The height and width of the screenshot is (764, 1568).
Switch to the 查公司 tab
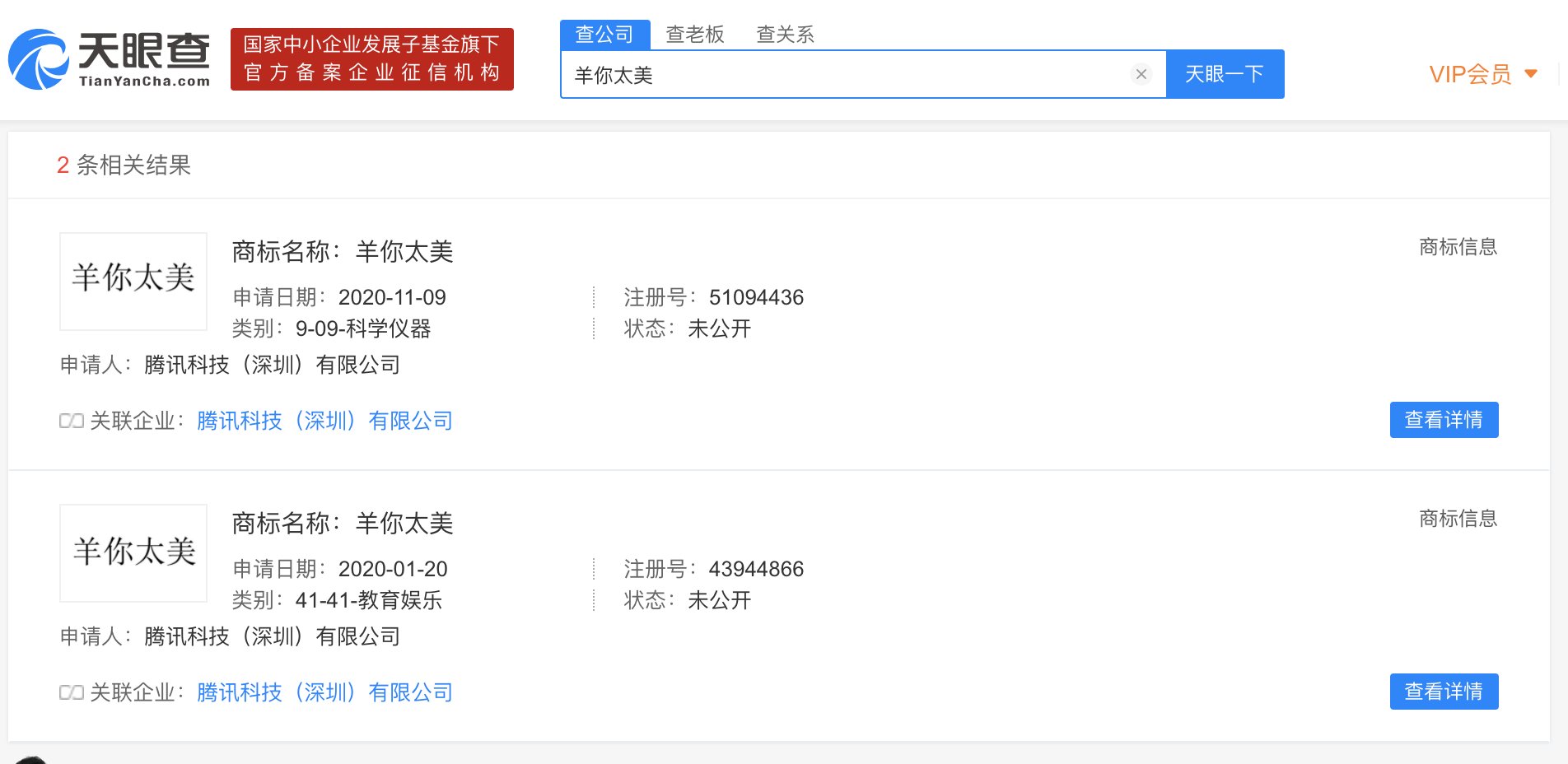tap(605, 35)
